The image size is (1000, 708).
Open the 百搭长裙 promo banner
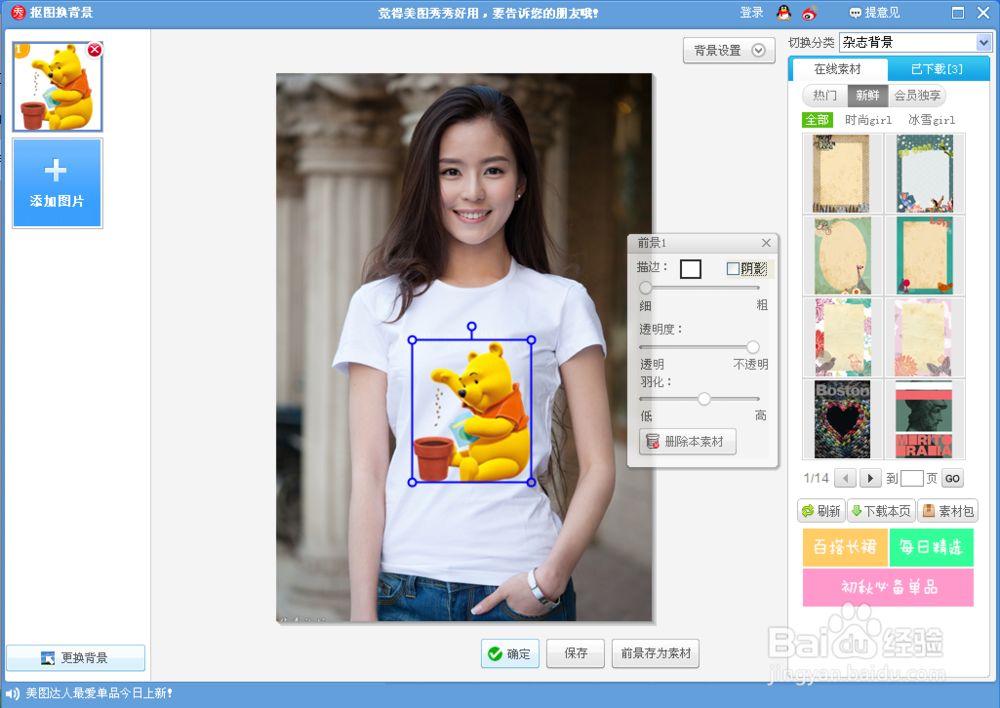(x=845, y=547)
